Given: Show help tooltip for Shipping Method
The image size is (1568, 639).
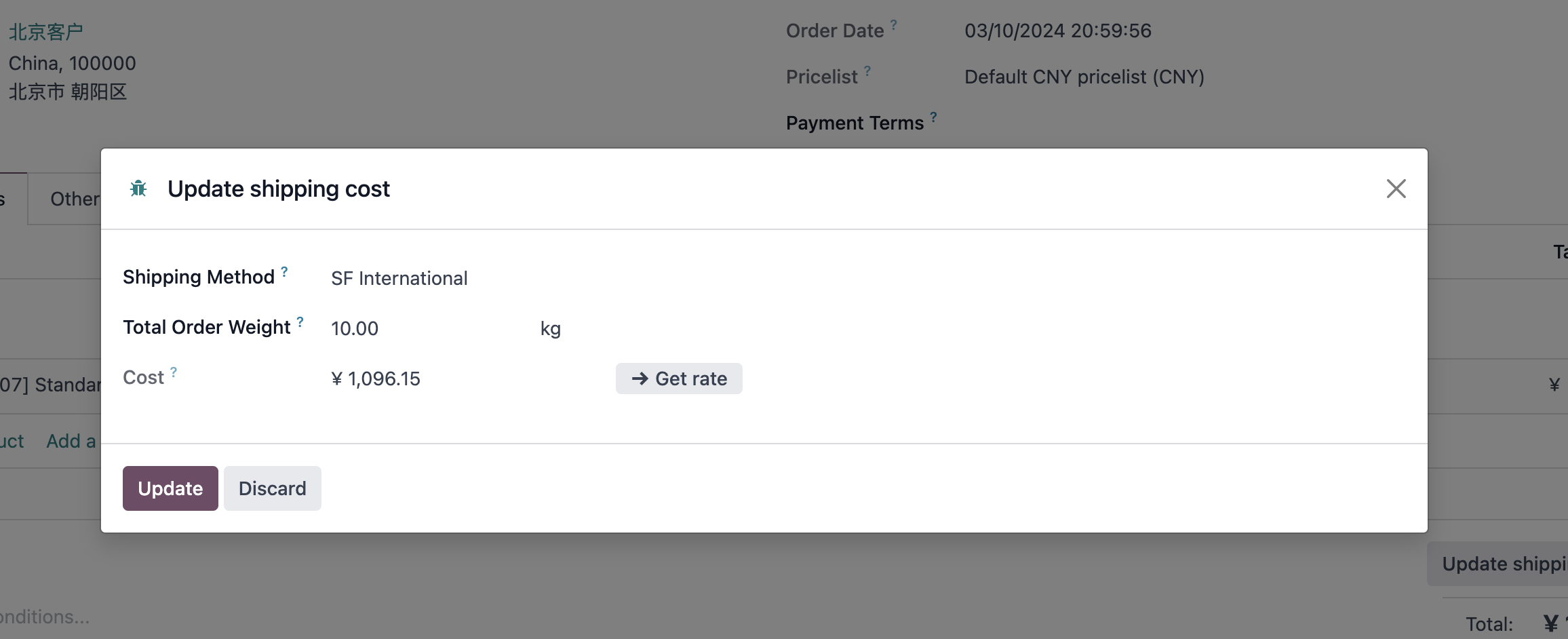Looking at the screenshot, I should click(x=285, y=271).
